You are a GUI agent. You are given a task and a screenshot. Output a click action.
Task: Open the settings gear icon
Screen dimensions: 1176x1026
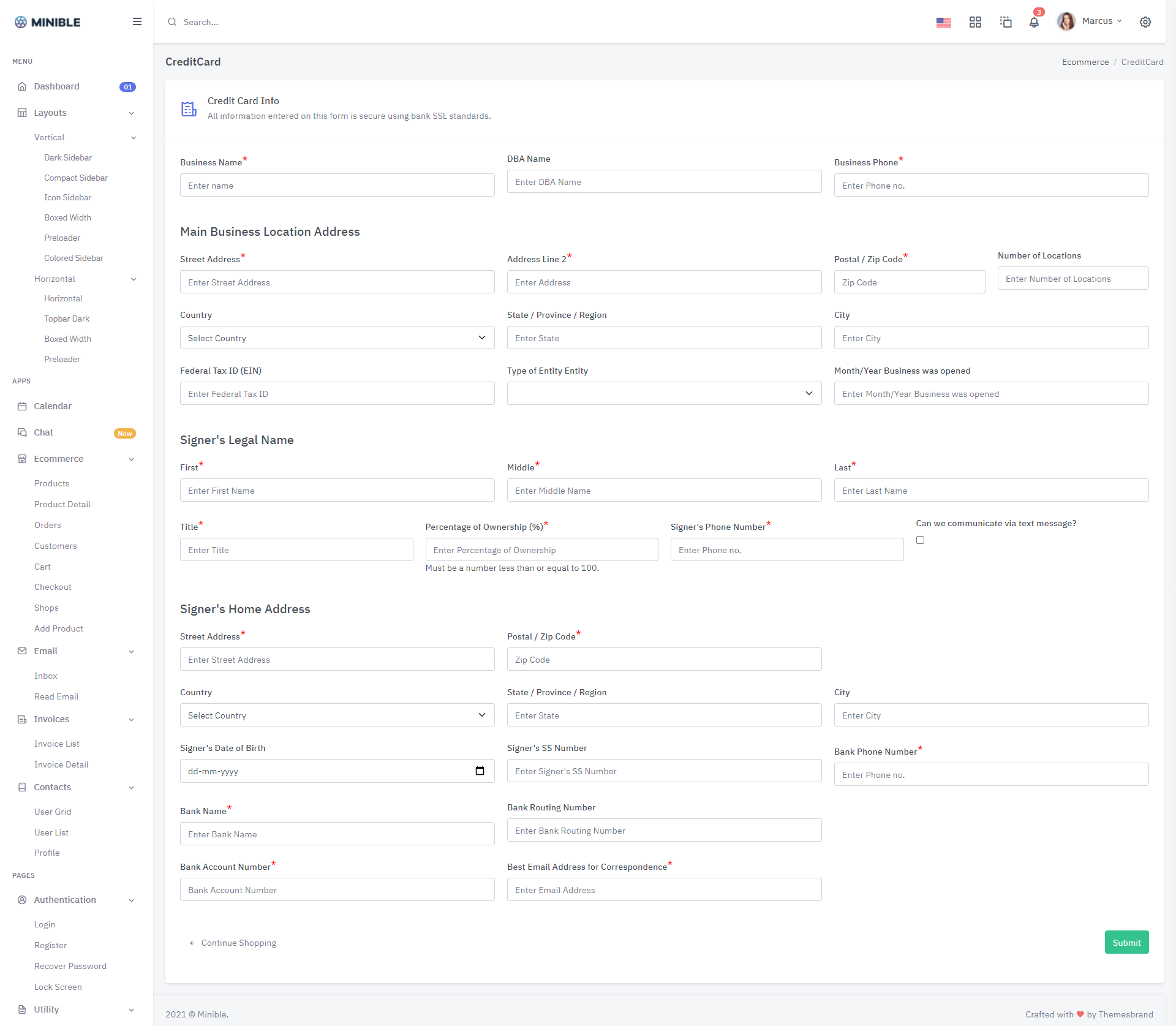tap(1145, 22)
